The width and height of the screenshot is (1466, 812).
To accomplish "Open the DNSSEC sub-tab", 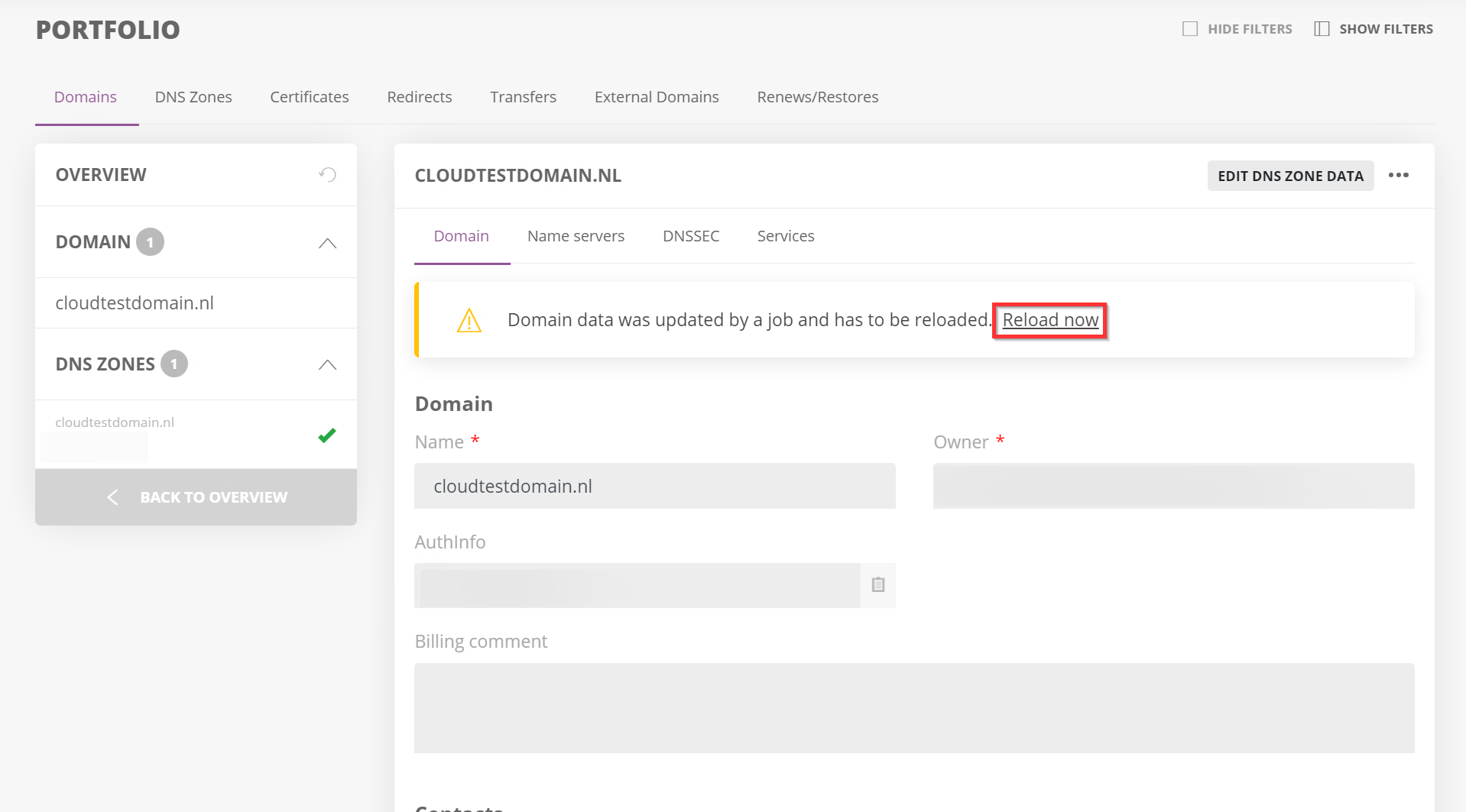I will click(691, 236).
